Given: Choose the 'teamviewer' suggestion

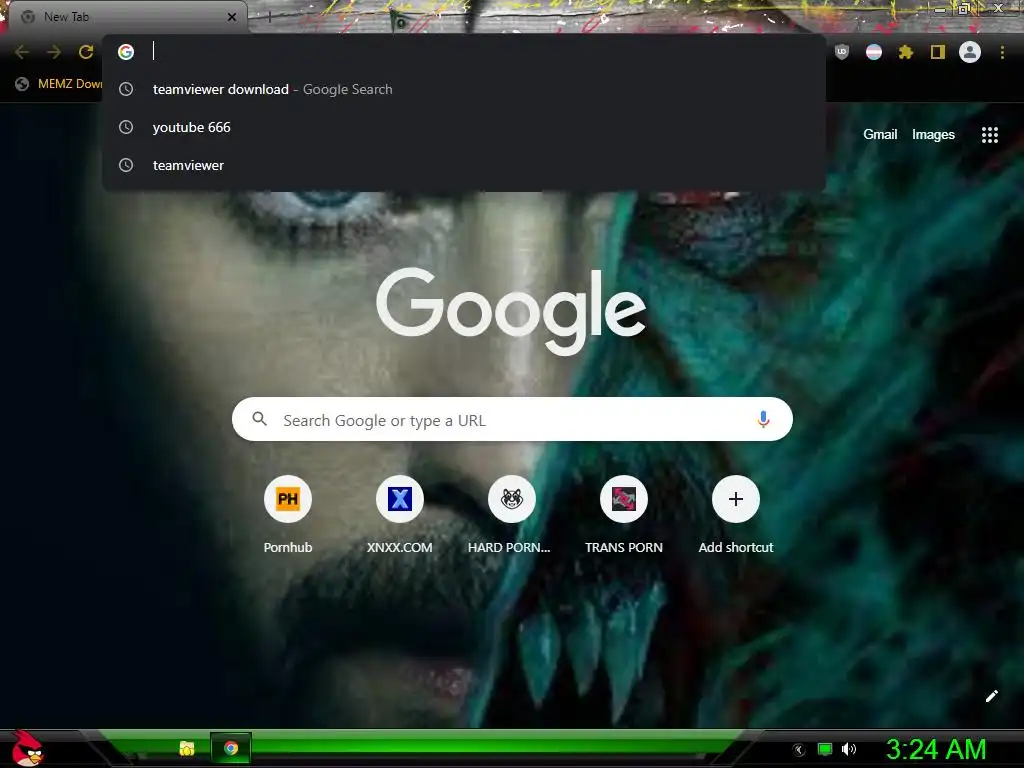Looking at the screenshot, I should pos(464,165).
